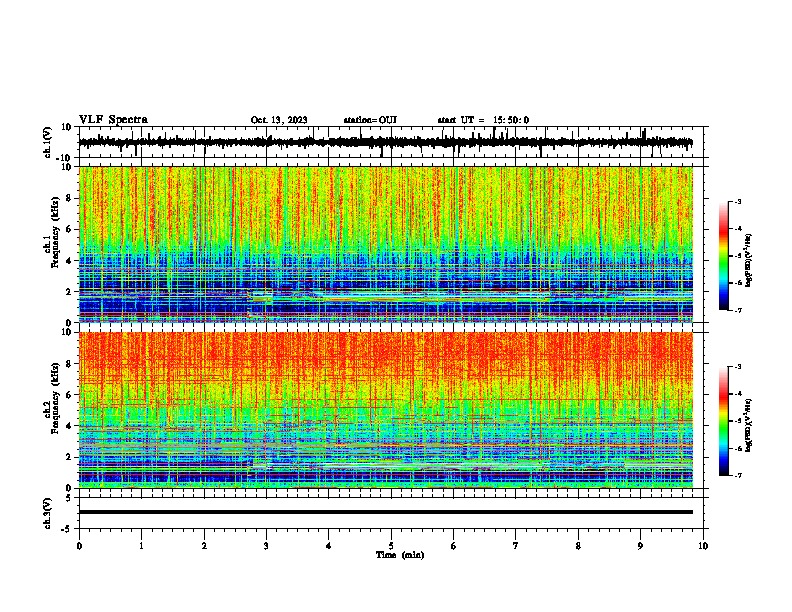The width and height of the screenshot is (792, 612).
Task: Select the ch.2 frequency spectrogram panel
Action: coord(385,410)
